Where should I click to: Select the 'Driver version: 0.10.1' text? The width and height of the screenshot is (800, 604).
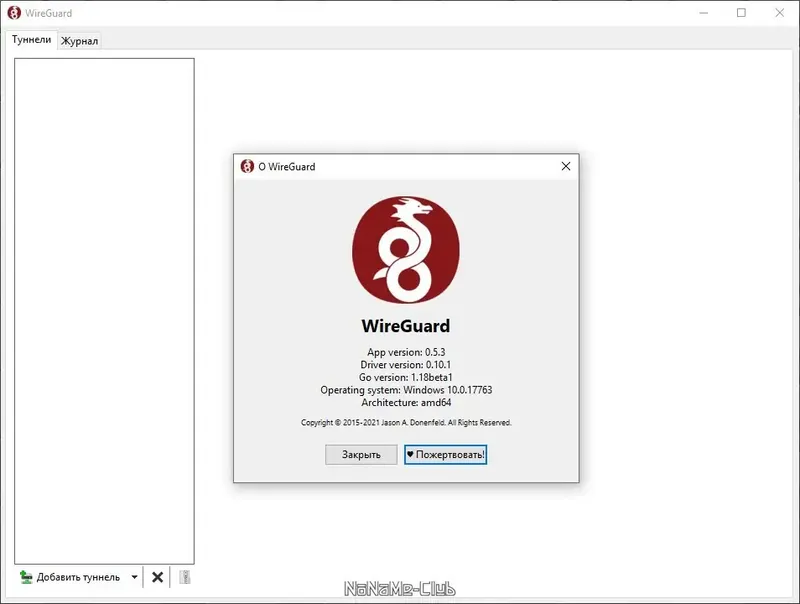(x=406, y=365)
